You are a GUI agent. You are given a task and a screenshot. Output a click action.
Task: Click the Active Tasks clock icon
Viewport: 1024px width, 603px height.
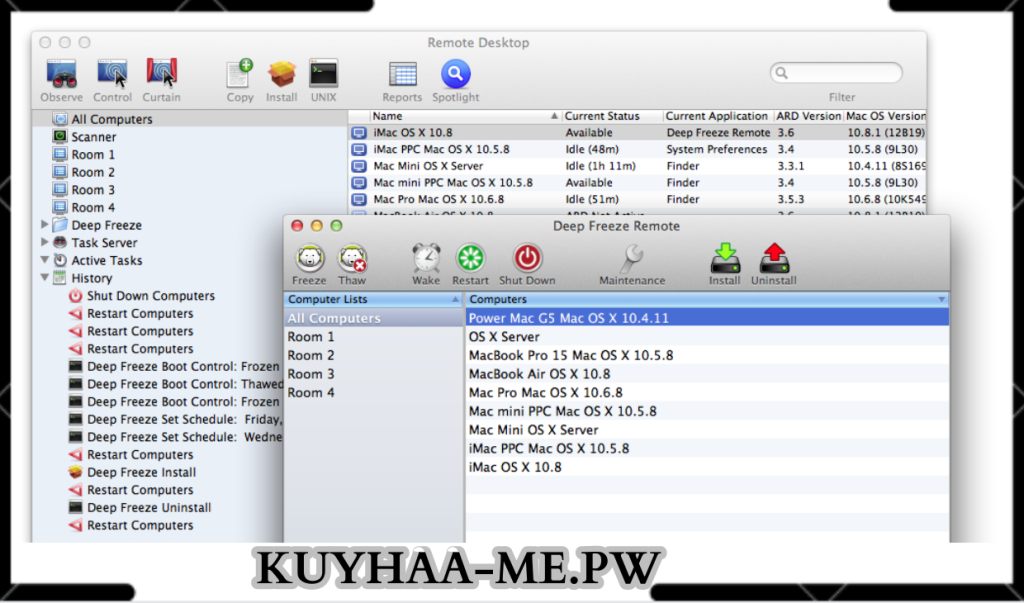tap(60, 260)
